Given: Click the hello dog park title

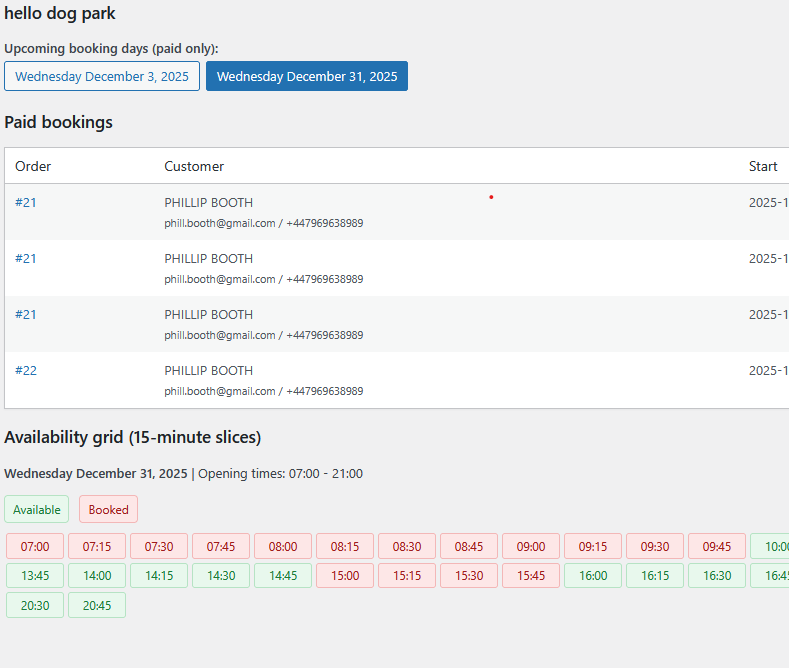Looking at the screenshot, I should 60,14.
